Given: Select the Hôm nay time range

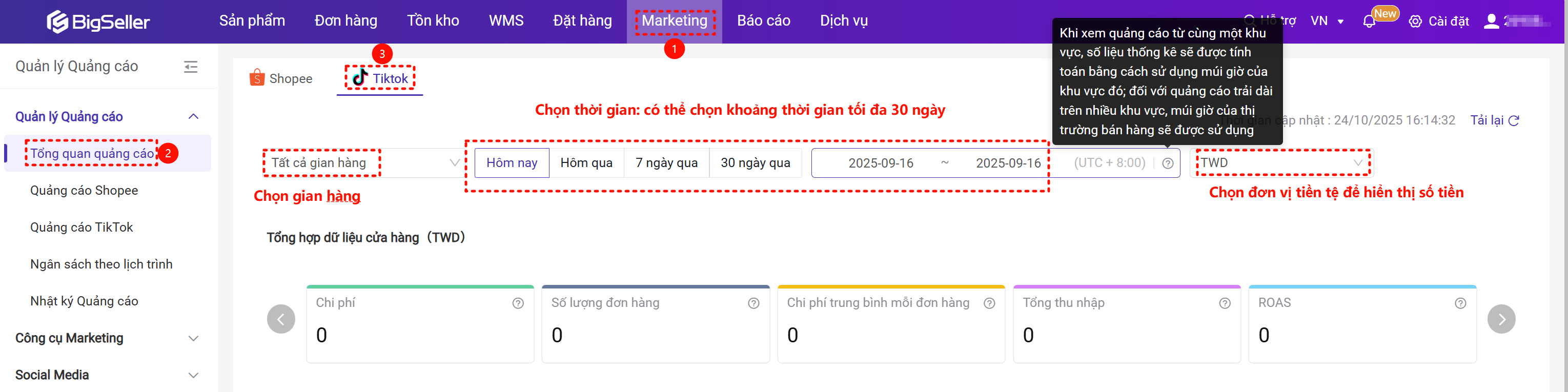Looking at the screenshot, I should click(512, 163).
